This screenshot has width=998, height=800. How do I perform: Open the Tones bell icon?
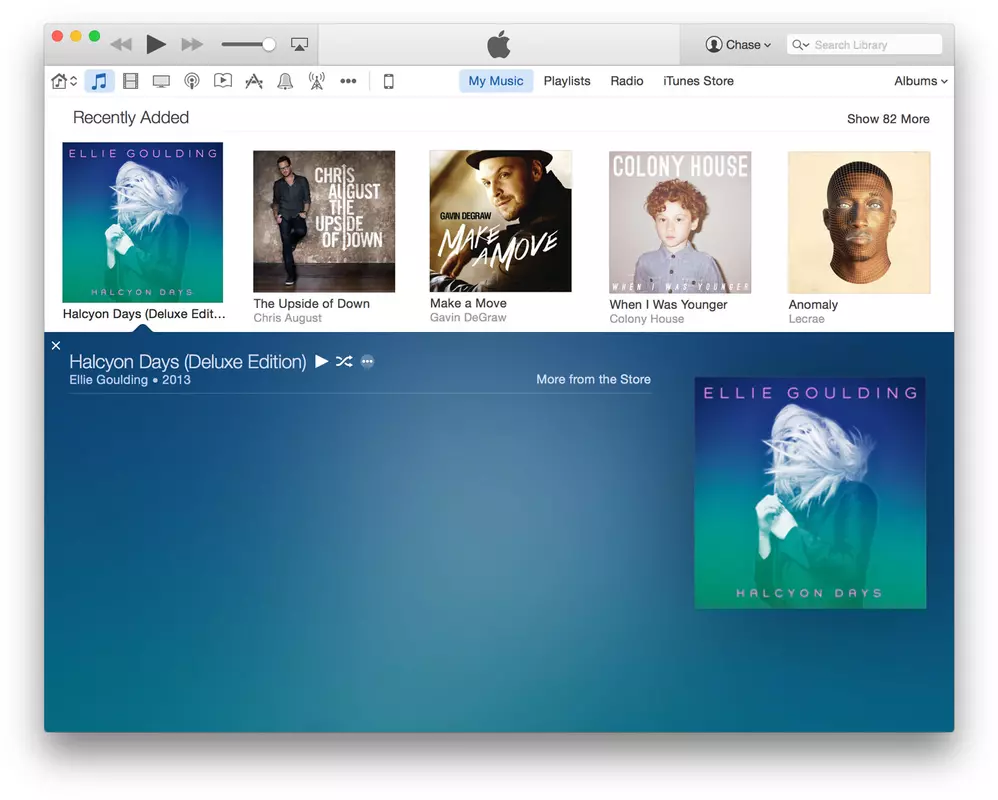285,81
